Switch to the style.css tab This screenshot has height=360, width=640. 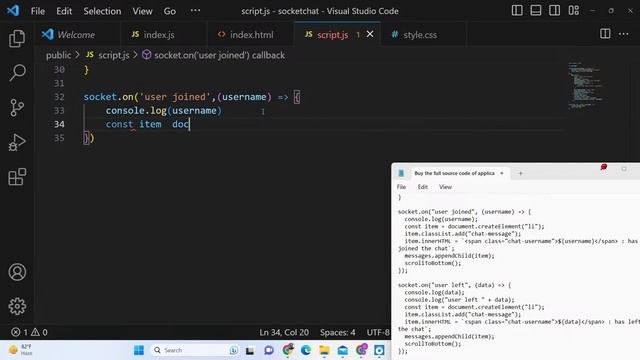pos(423,35)
